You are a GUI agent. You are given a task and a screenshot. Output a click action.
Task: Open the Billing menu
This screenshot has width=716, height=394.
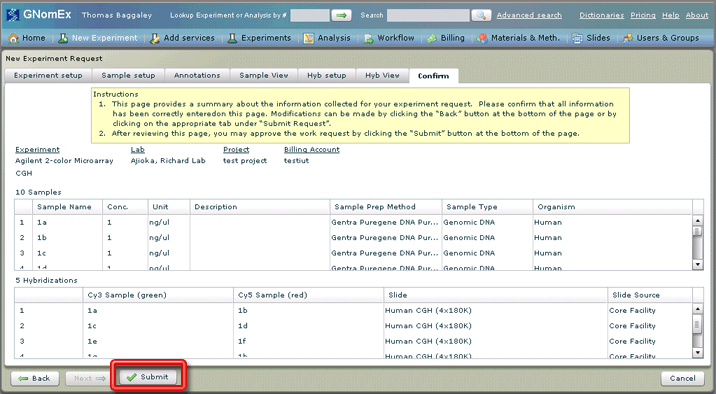coord(452,38)
